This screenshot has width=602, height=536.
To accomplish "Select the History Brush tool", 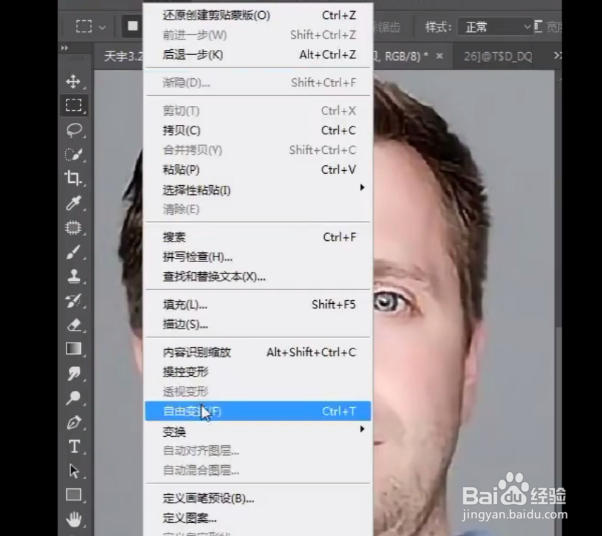I will pyautogui.click(x=73, y=300).
